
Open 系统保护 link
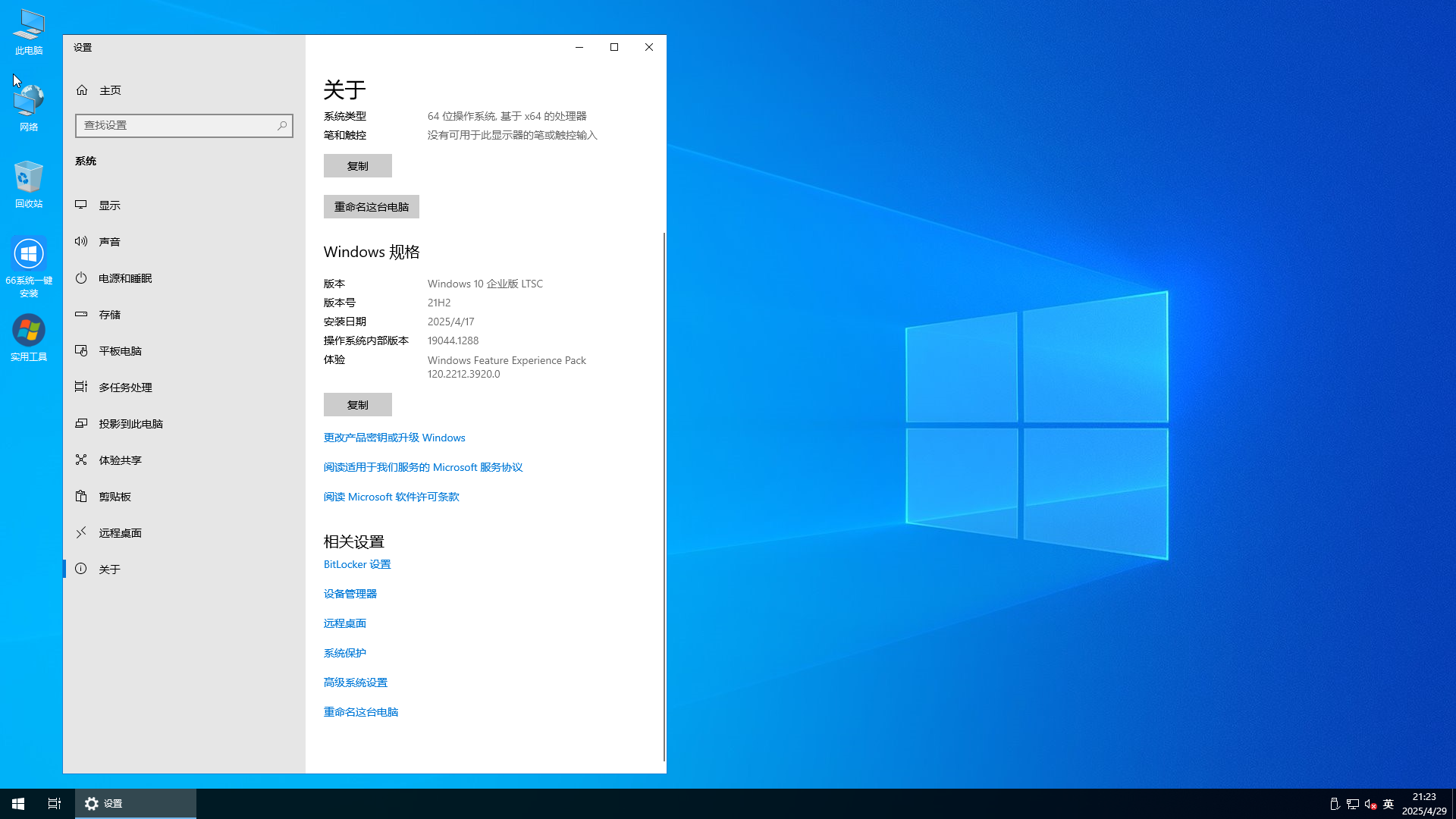pyautogui.click(x=345, y=654)
